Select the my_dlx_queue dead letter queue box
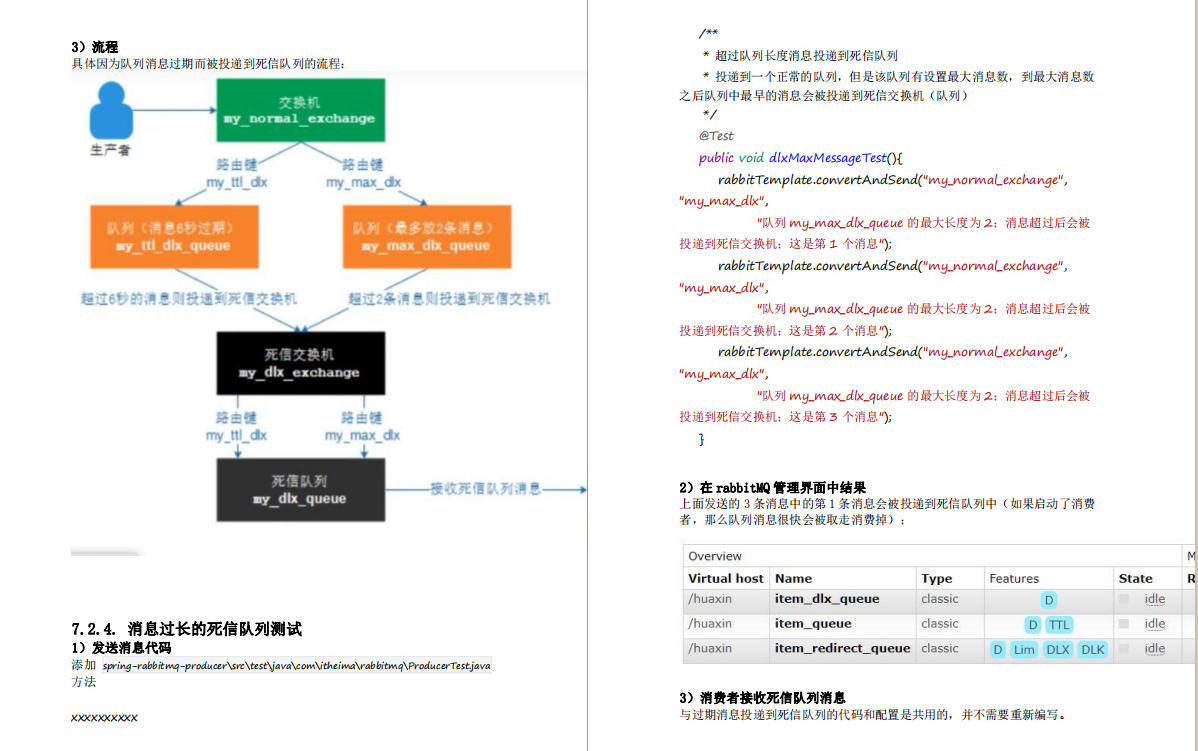The width and height of the screenshot is (1198, 751). (x=299, y=491)
